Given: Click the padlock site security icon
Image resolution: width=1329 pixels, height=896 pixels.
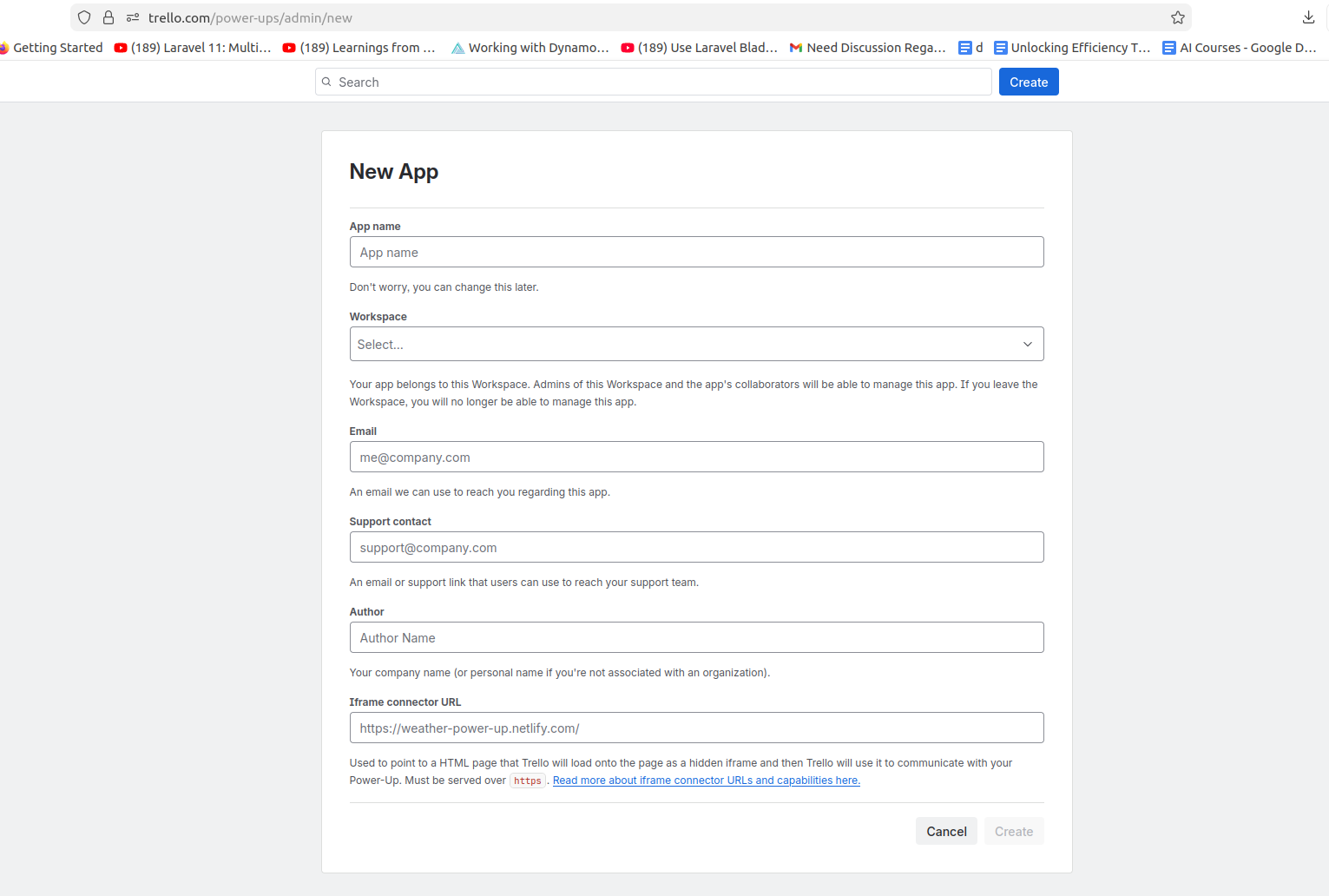Looking at the screenshot, I should (109, 17).
